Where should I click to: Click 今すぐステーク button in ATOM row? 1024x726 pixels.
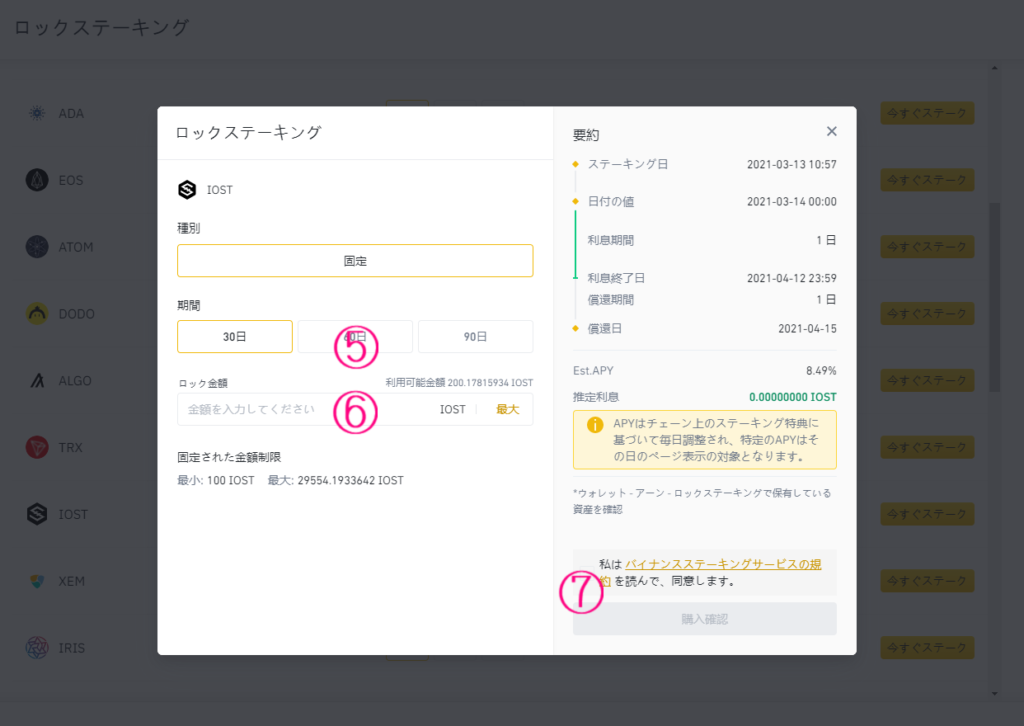[x=927, y=247]
